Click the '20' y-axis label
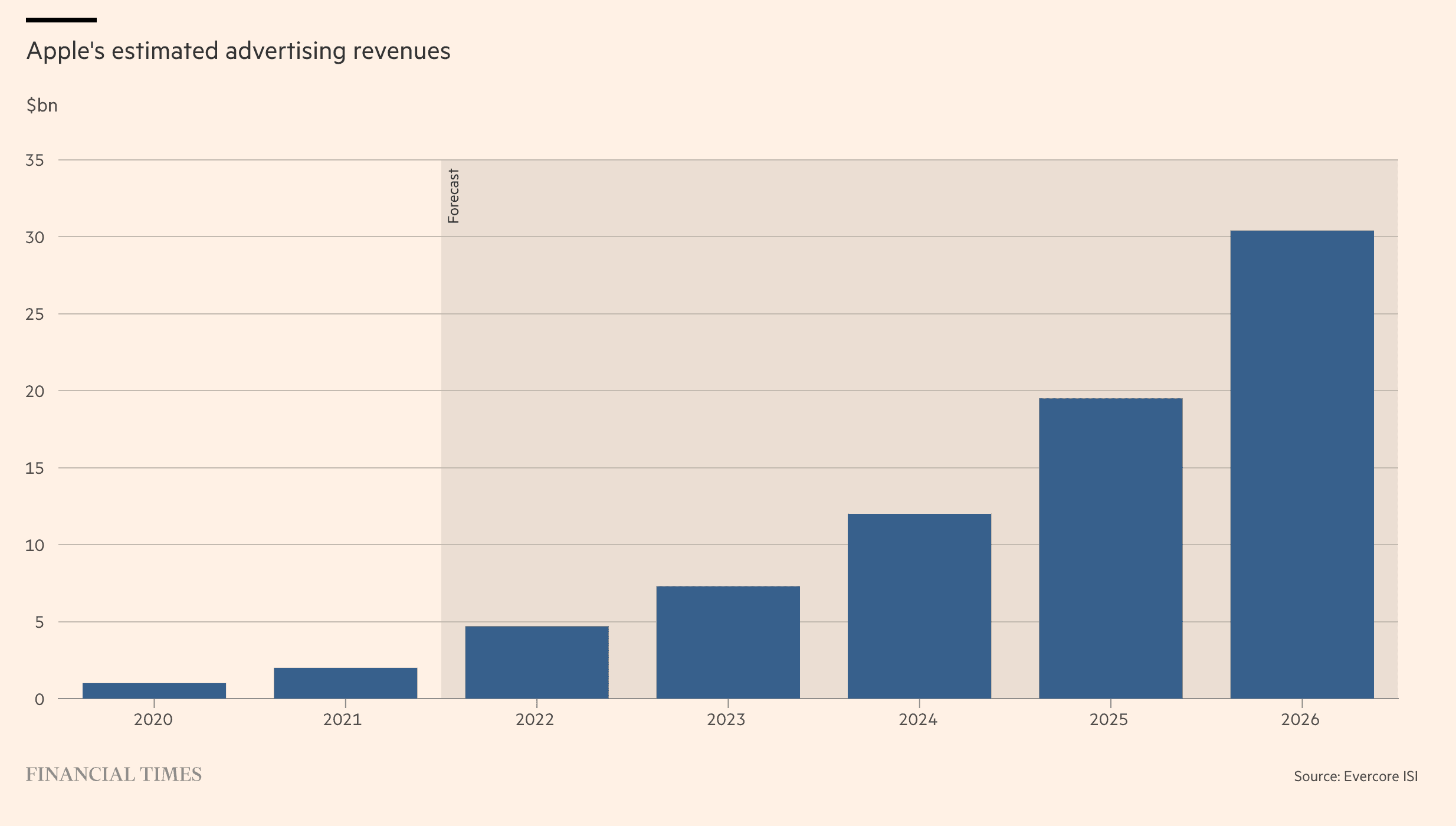This screenshot has width=1456, height=826. [35, 391]
